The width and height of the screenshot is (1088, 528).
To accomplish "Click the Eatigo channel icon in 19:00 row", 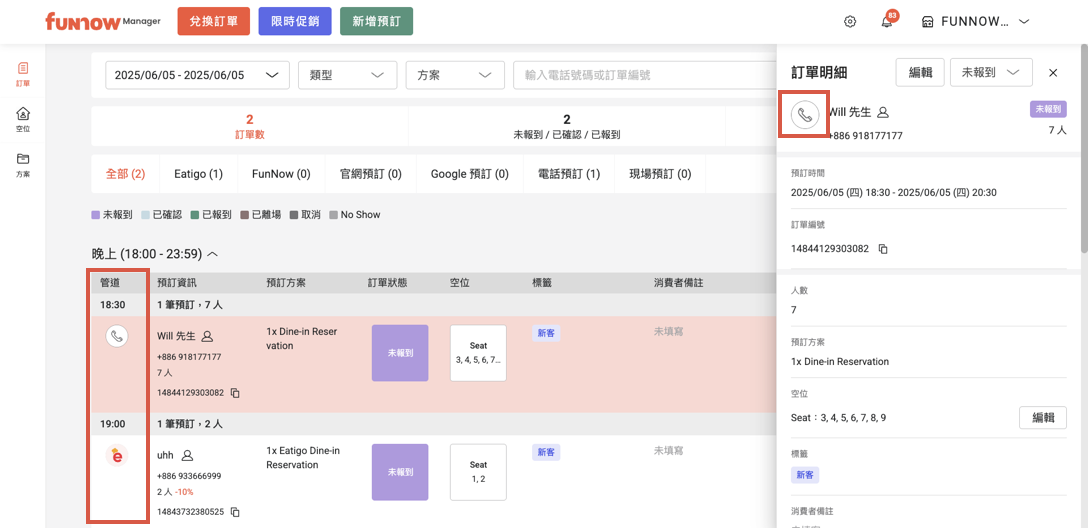I will 117,456.
